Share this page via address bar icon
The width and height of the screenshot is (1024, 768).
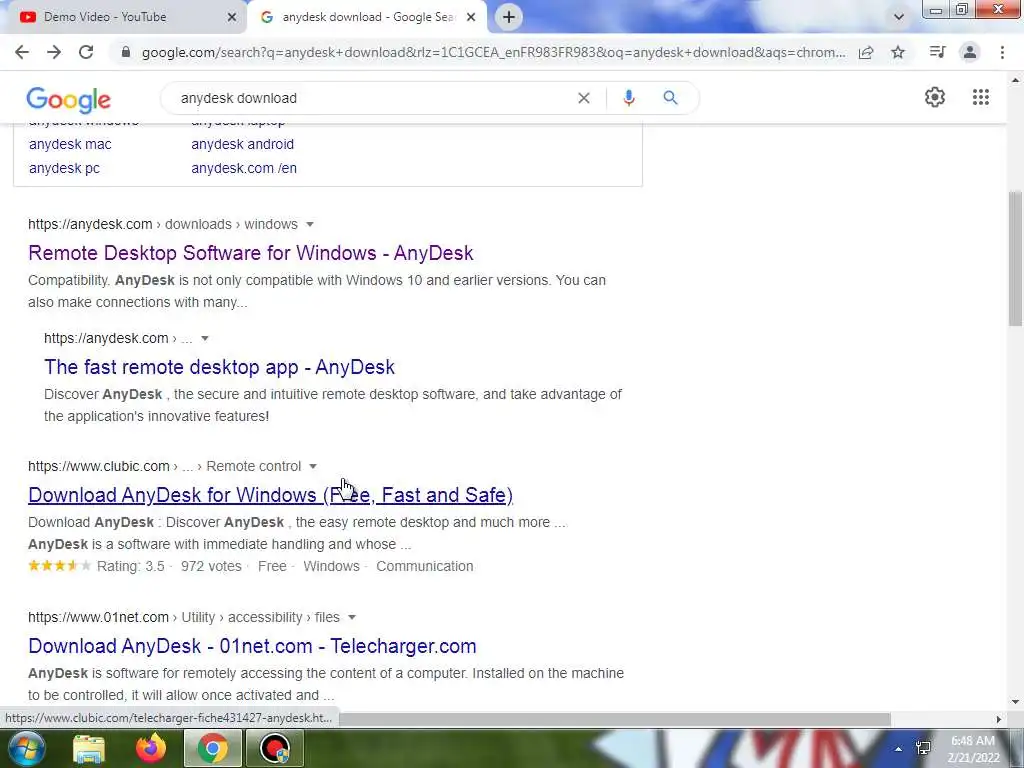(866, 52)
